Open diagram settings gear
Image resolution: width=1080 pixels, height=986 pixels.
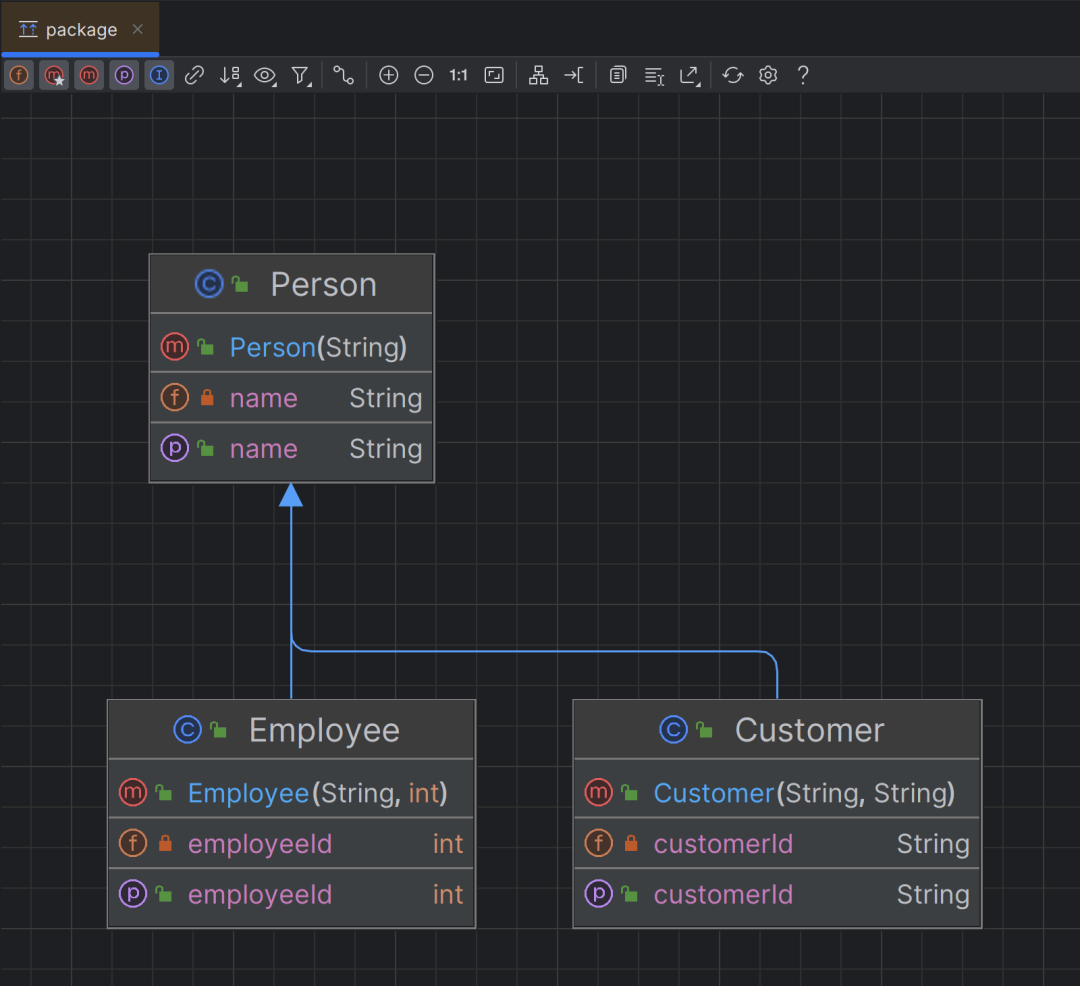pos(768,75)
